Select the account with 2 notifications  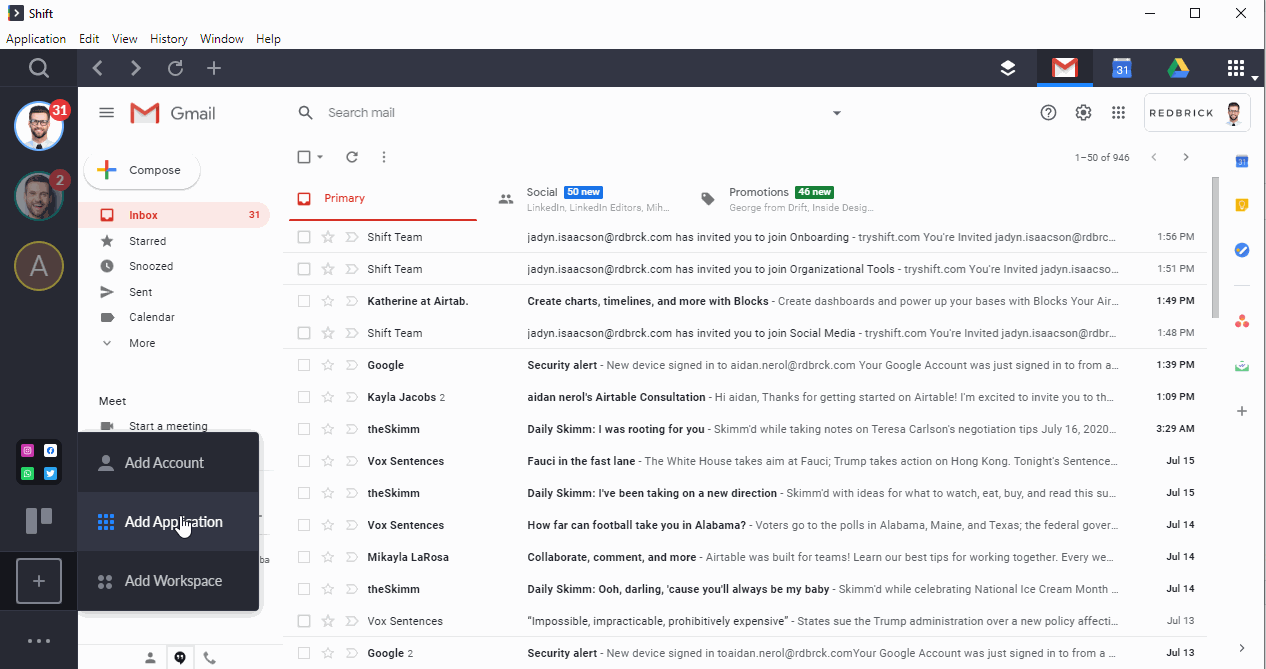pyautogui.click(x=39, y=196)
